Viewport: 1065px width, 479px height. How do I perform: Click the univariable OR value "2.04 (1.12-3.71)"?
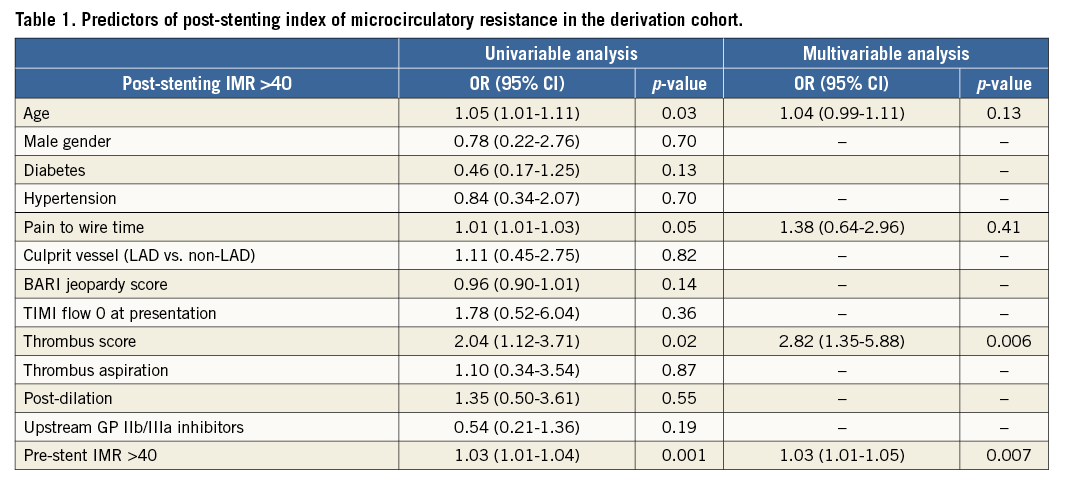tap(516, 342)
